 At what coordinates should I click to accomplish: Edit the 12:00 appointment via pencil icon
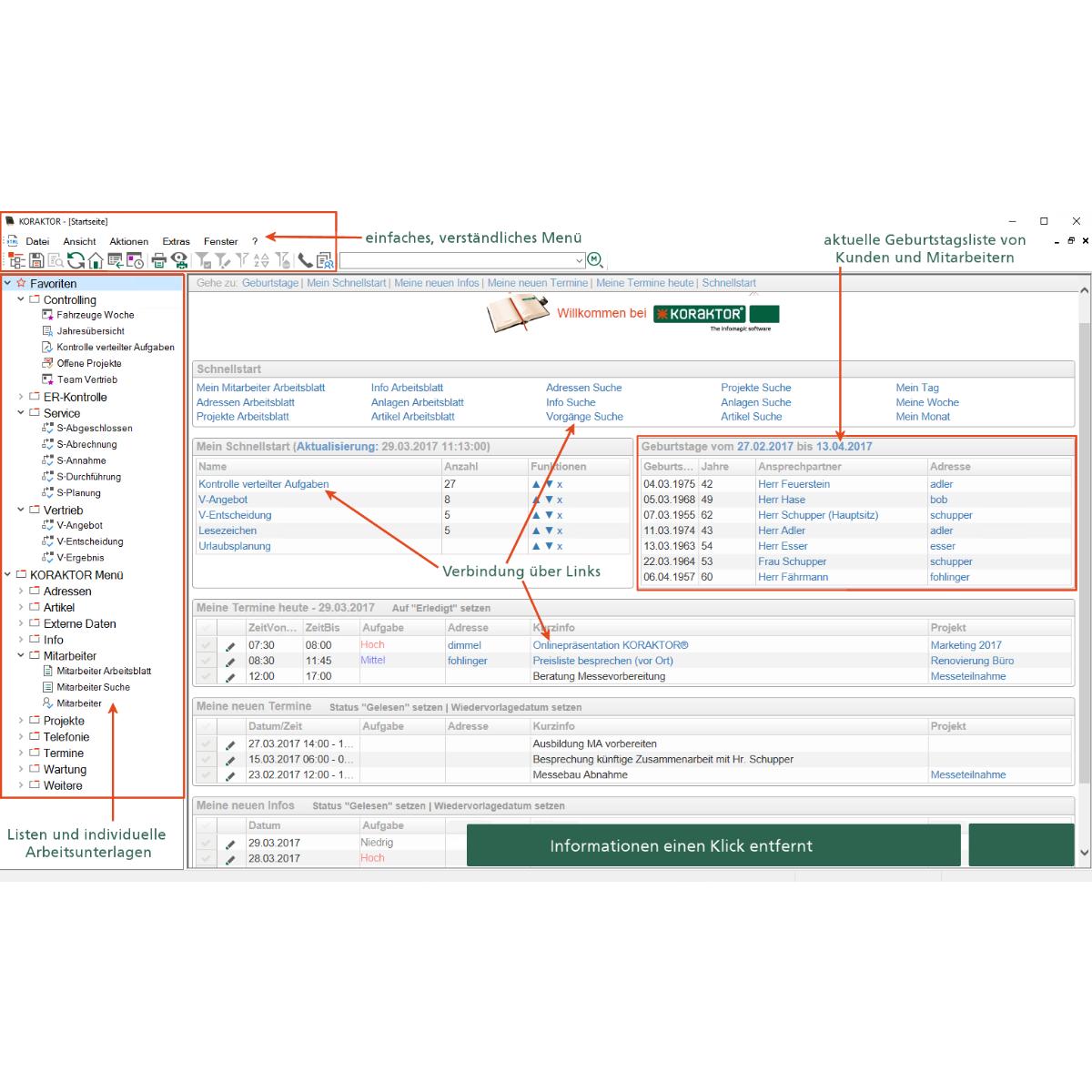click(x=230, y=677)
